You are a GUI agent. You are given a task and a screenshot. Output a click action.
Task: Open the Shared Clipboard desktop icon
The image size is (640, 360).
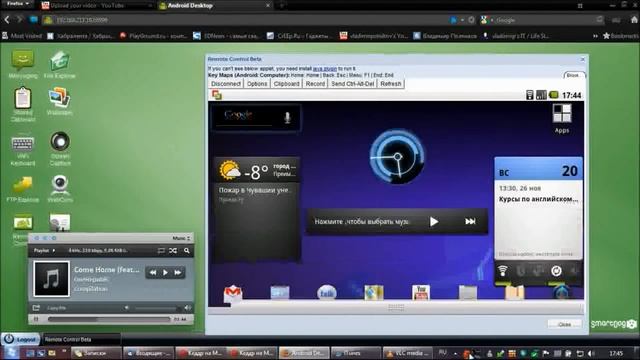23,104
